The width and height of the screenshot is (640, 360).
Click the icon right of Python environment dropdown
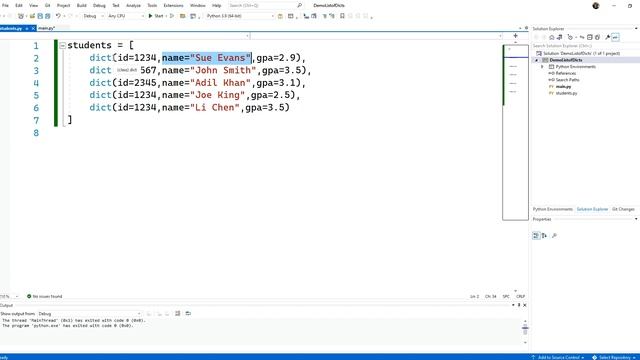click(x=280, y=16)
